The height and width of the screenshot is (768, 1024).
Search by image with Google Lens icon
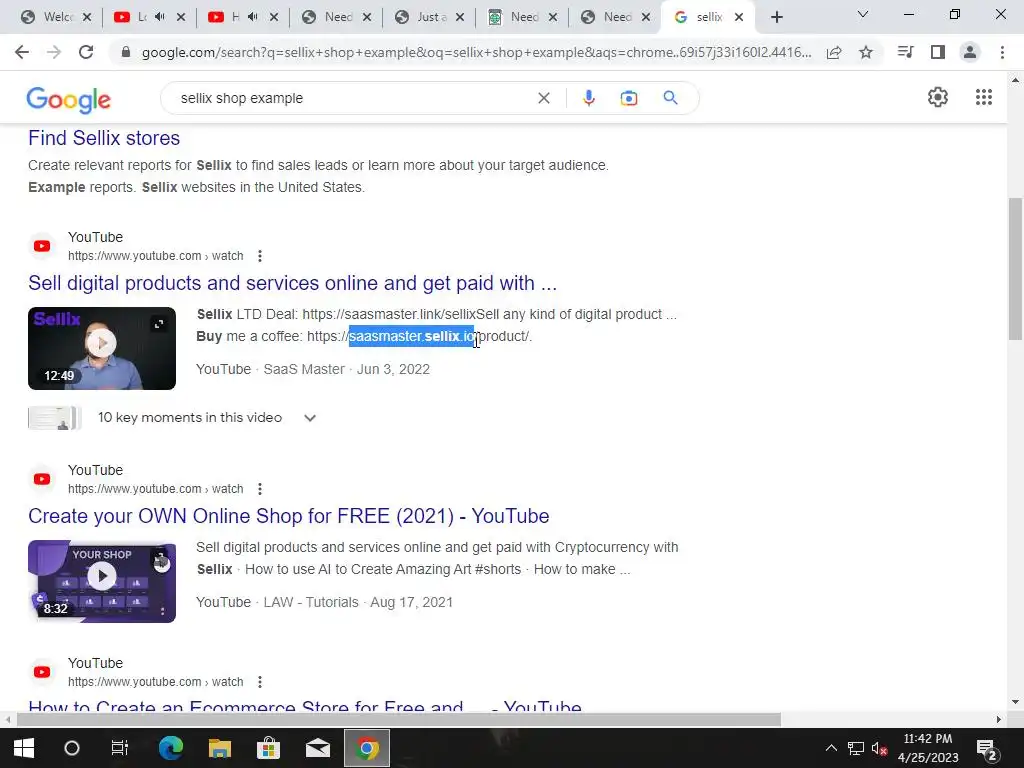(x=629, y=98)
